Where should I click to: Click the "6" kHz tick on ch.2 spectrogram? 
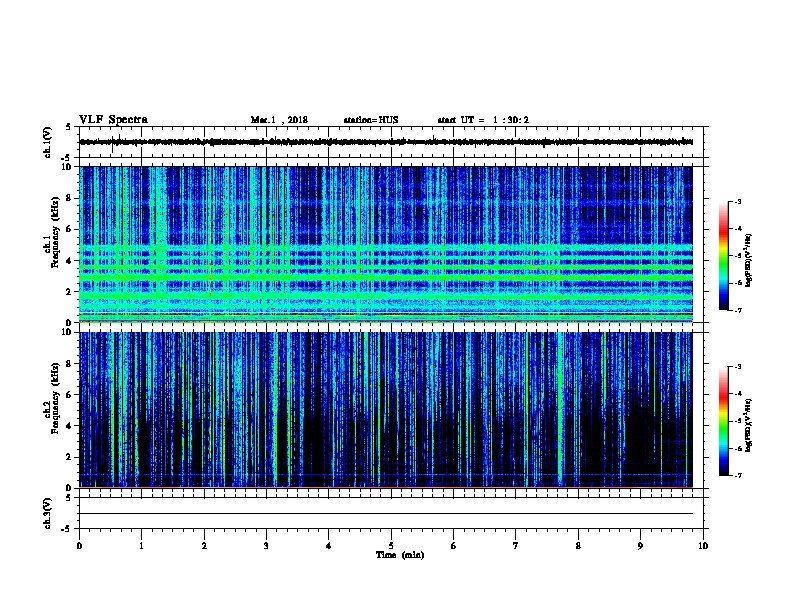[70, 394]
